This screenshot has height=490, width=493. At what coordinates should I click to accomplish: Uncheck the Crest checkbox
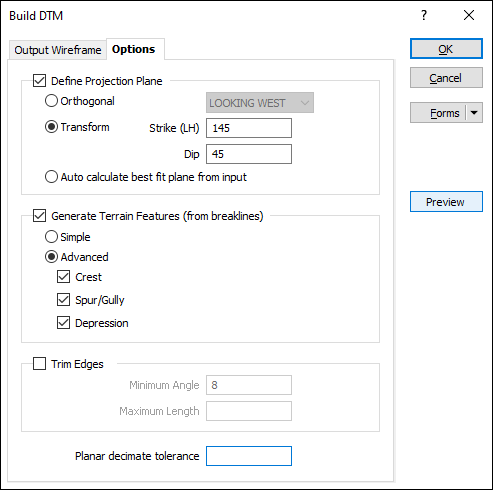[x=63, y=277]
